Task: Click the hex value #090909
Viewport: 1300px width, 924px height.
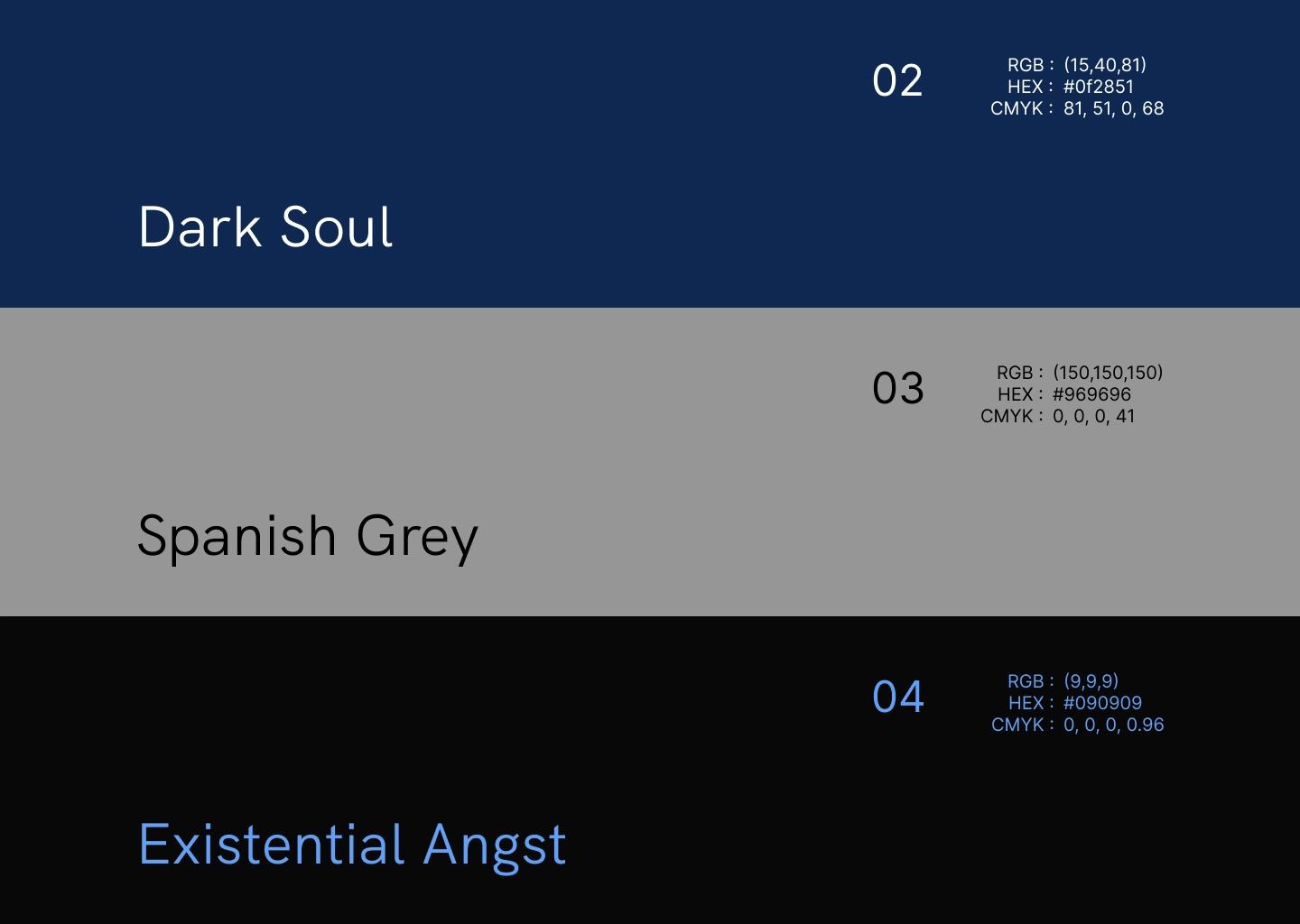Action: coord(1102,703)
